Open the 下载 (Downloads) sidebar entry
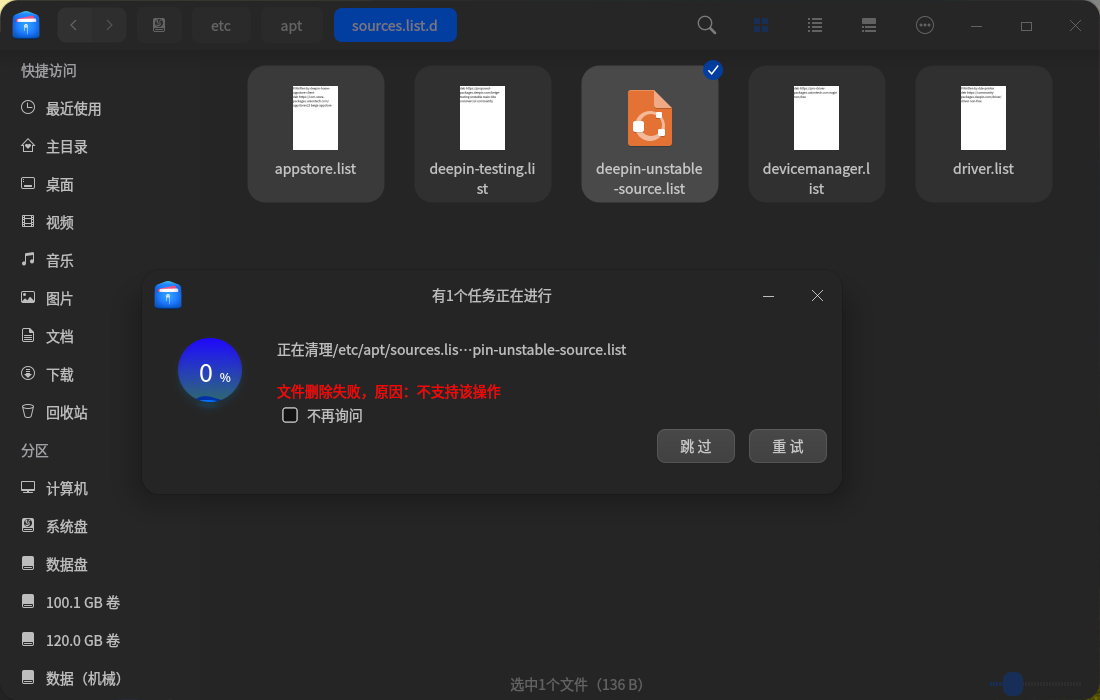The image size is (1100, 700). (59, 373)
